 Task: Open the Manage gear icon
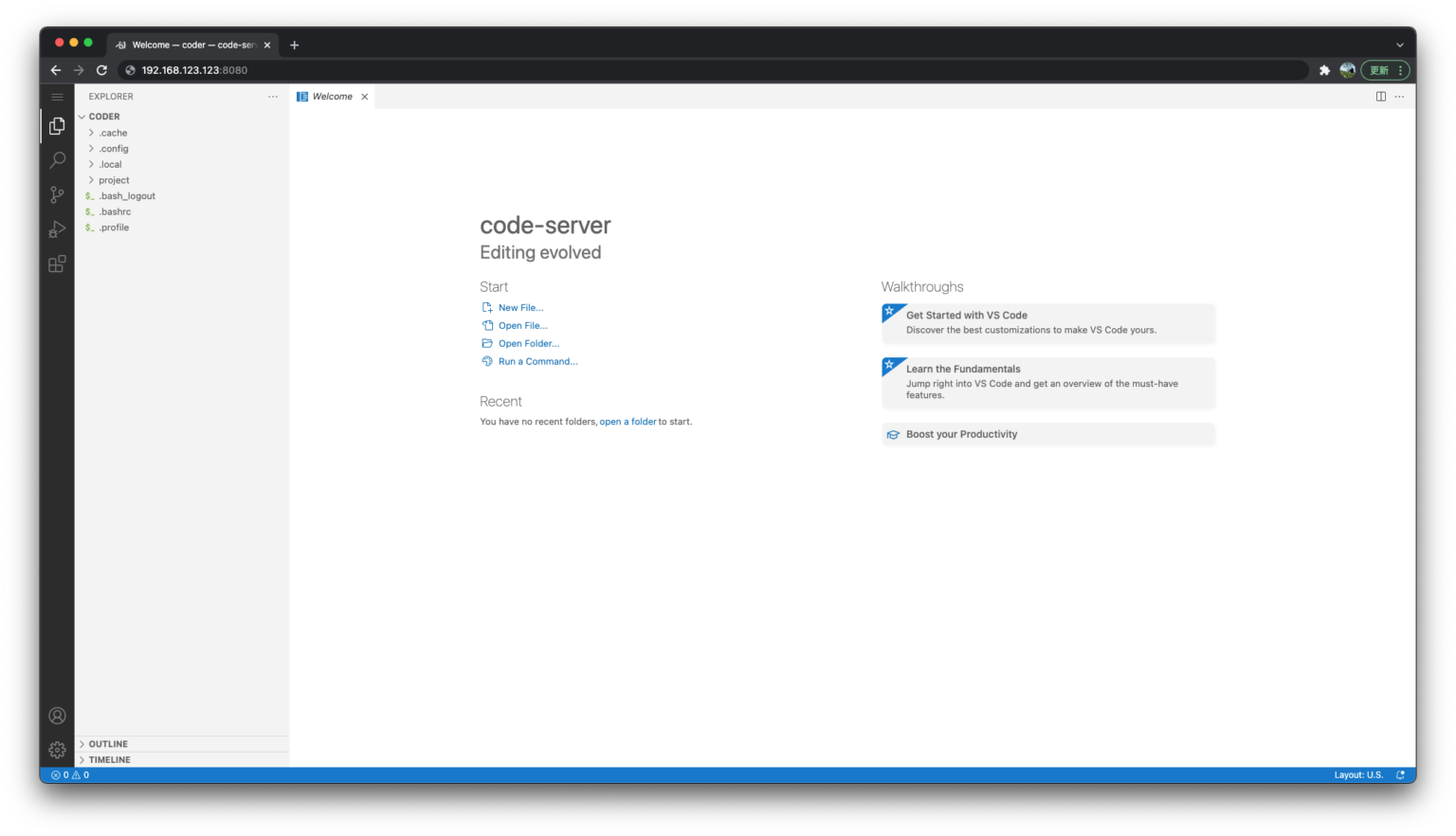pos(57,750)
